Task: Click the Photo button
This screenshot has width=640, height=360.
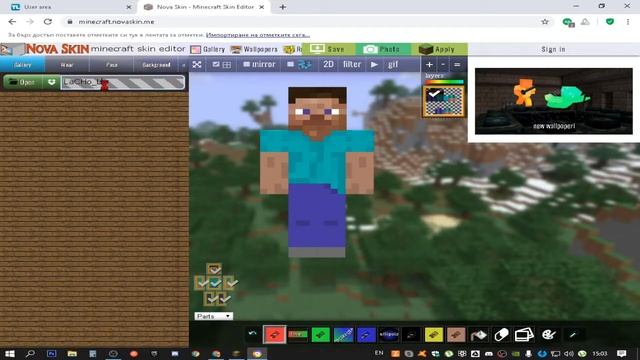Action: (x=382, y=49)
